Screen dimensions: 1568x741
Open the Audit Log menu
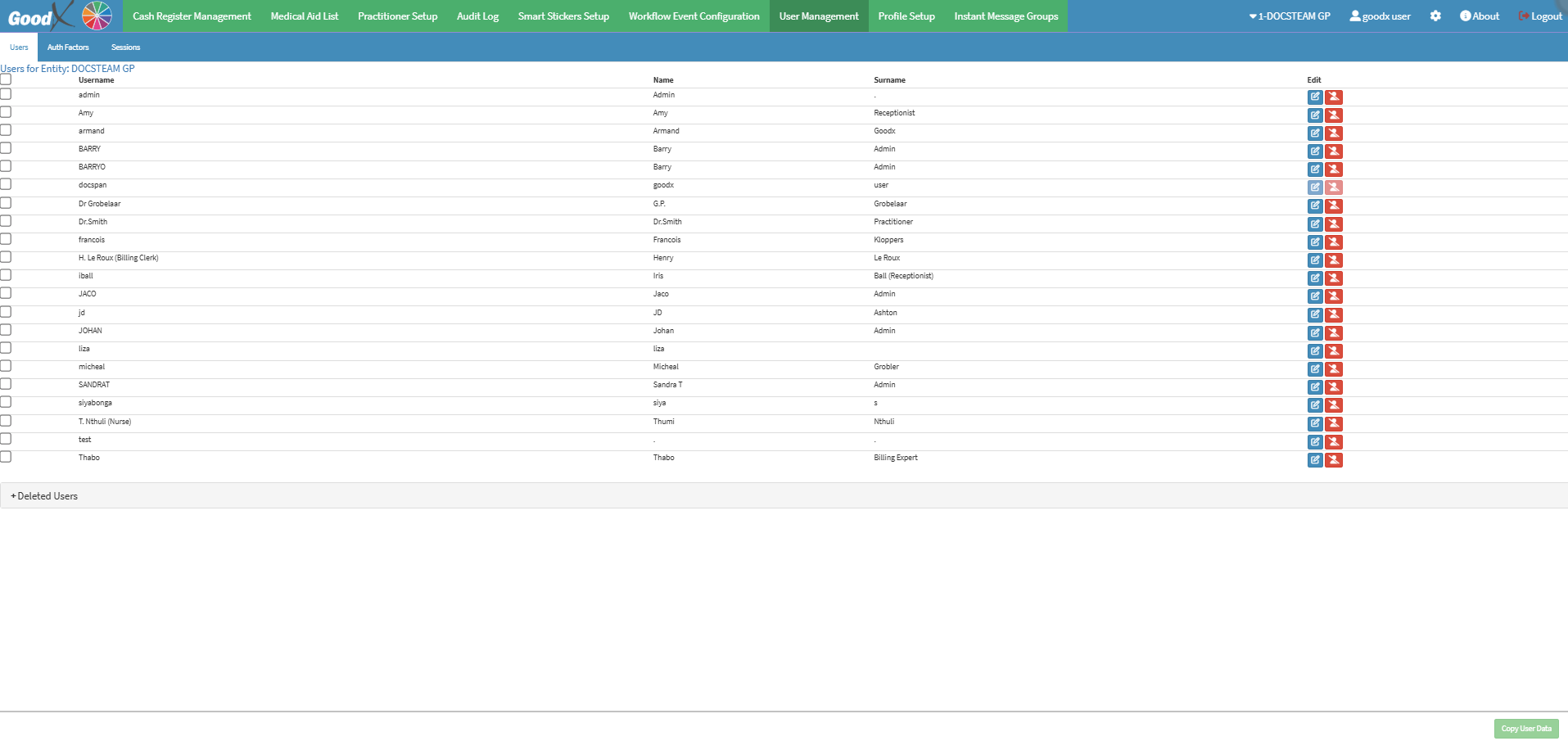tap(477, 16)
